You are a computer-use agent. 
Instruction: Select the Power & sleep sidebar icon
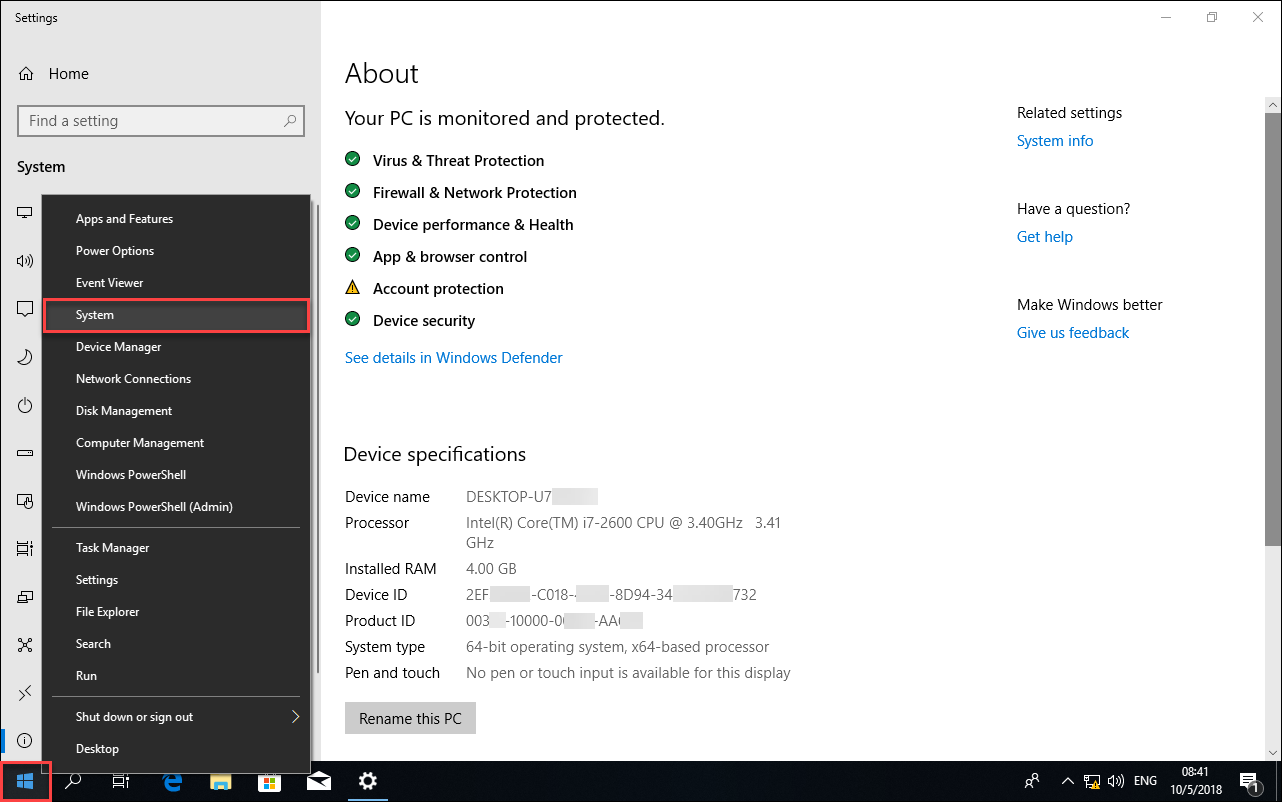point(25,405)
